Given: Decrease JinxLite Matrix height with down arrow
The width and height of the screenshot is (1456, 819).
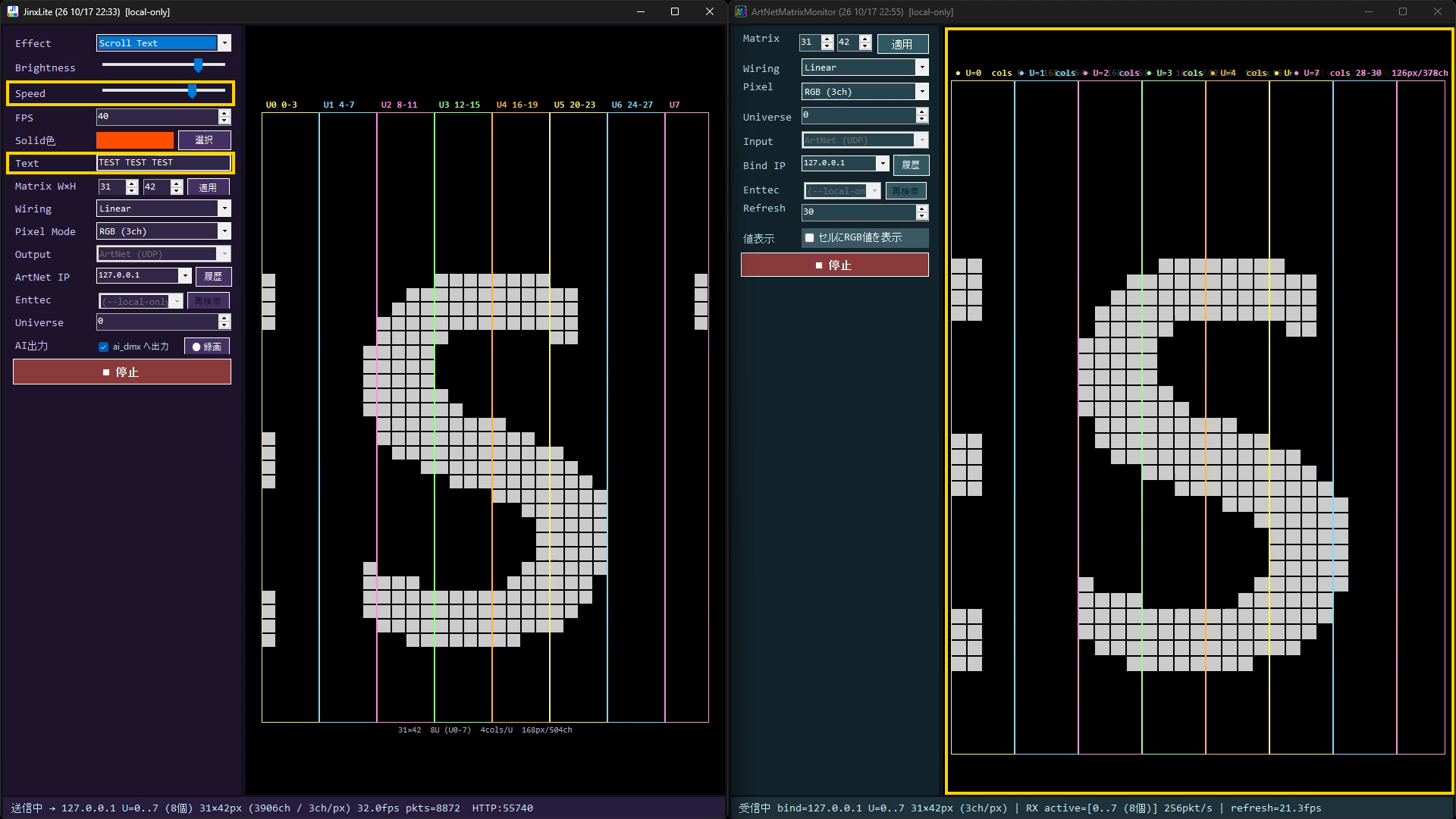Looking at the screenshot, I should (x=177, y=190).
